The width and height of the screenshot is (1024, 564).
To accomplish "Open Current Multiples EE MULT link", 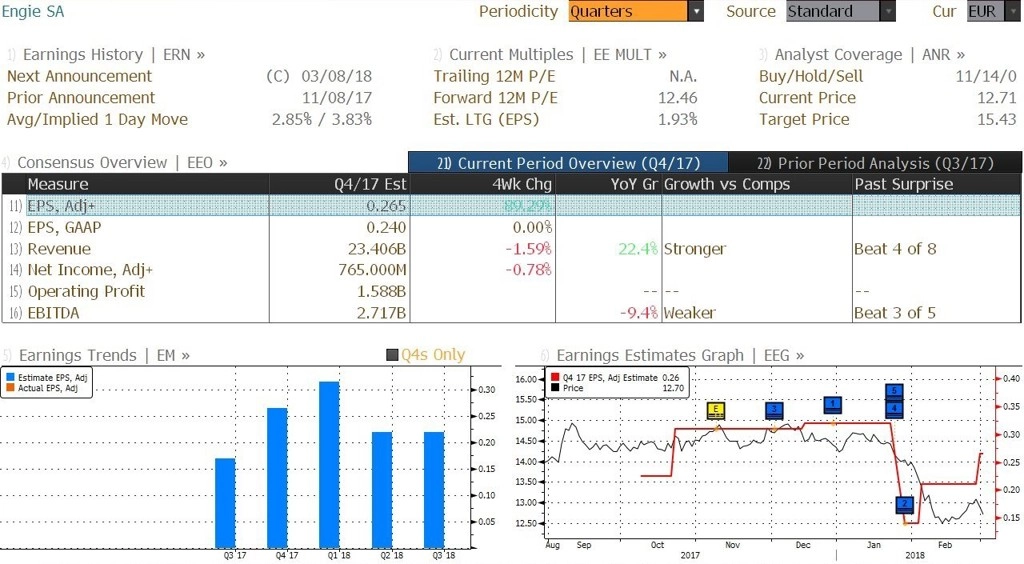I will click(558, 55).
